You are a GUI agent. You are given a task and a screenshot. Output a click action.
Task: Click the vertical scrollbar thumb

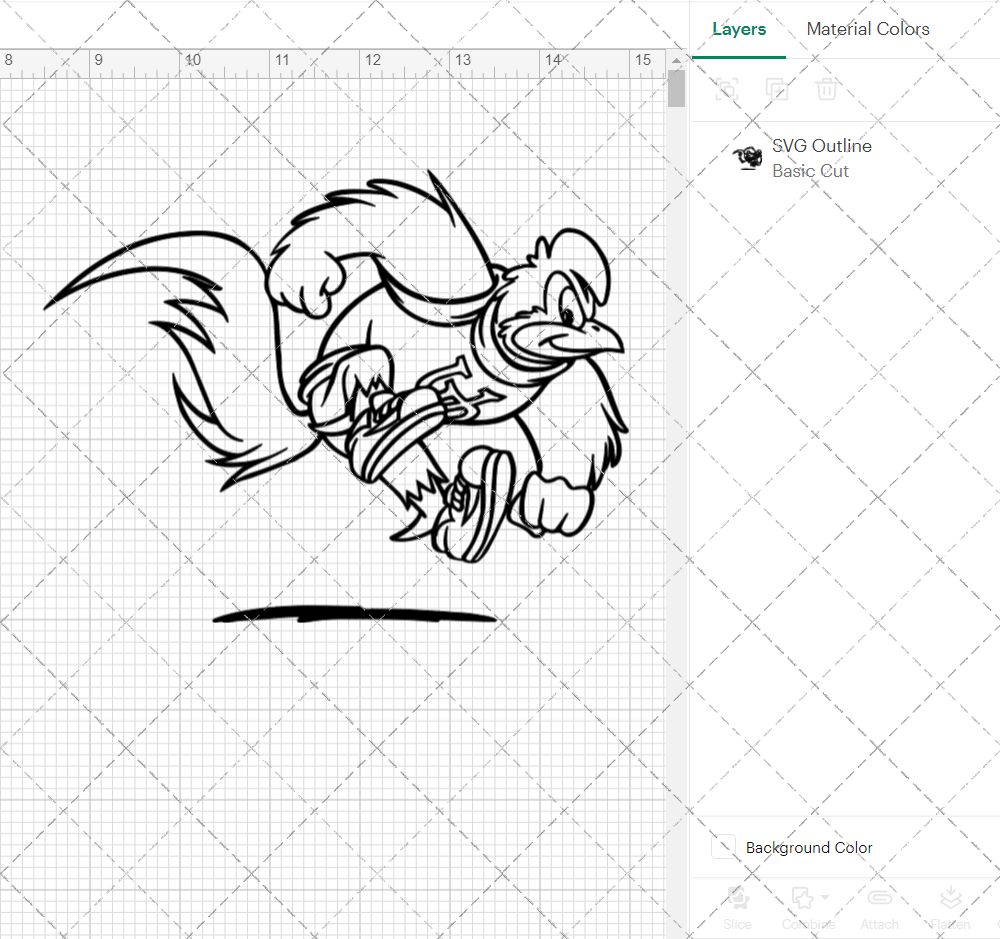pos(676,89)
